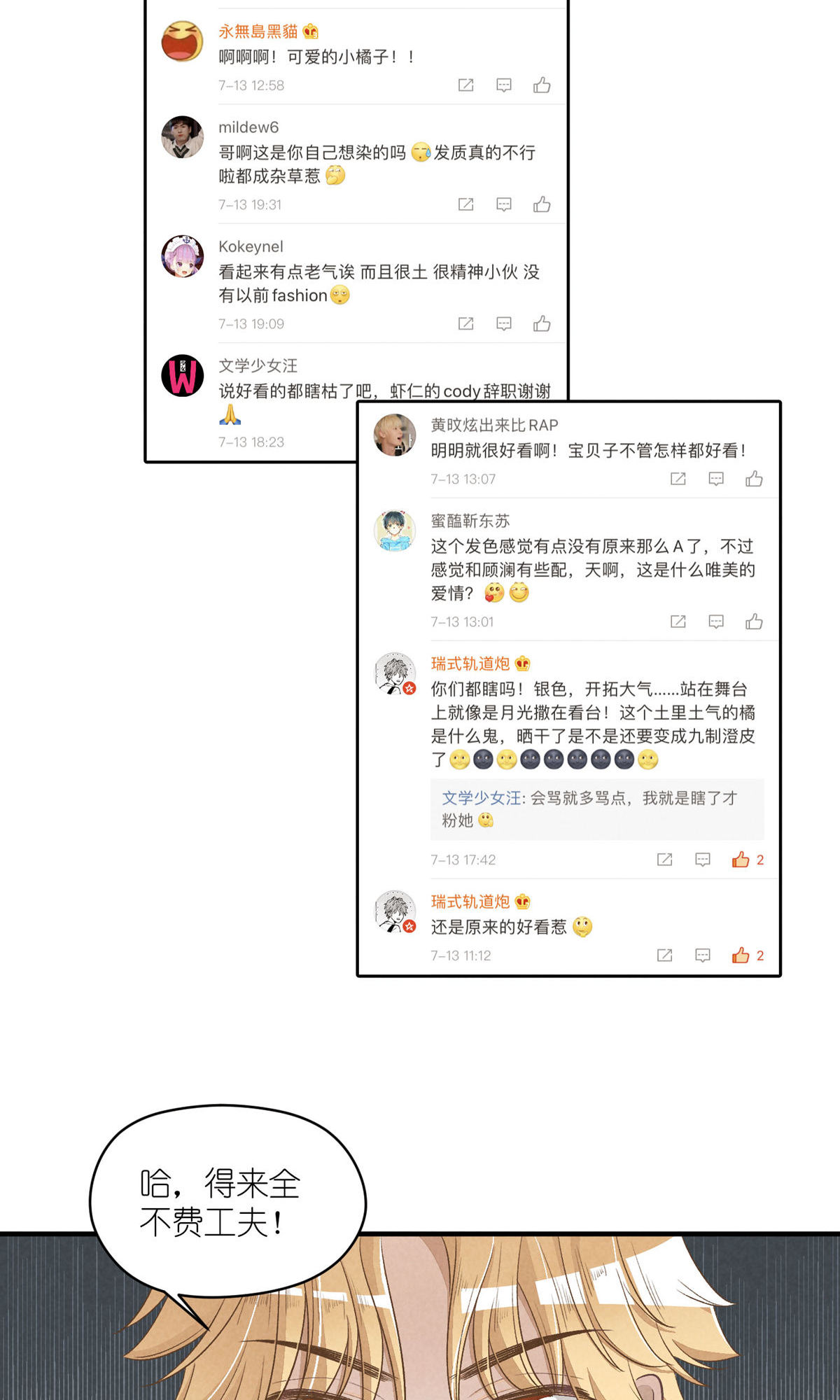
Task: Open reply on 蜜酯靳东苏's comment
Action: click(716, 622)
